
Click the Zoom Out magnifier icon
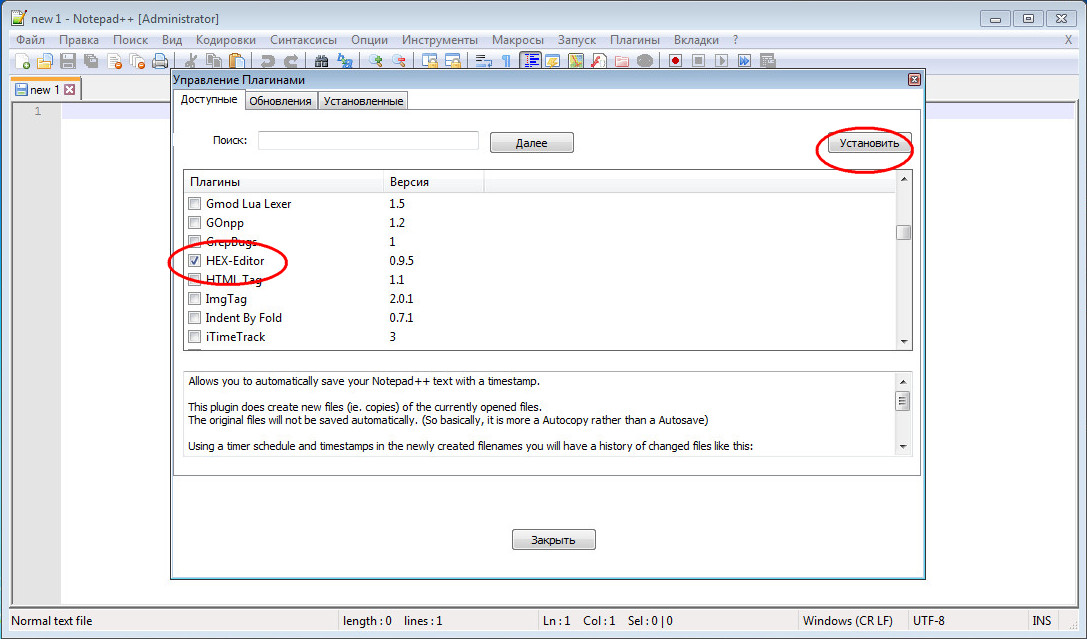[x=399, y=61]
